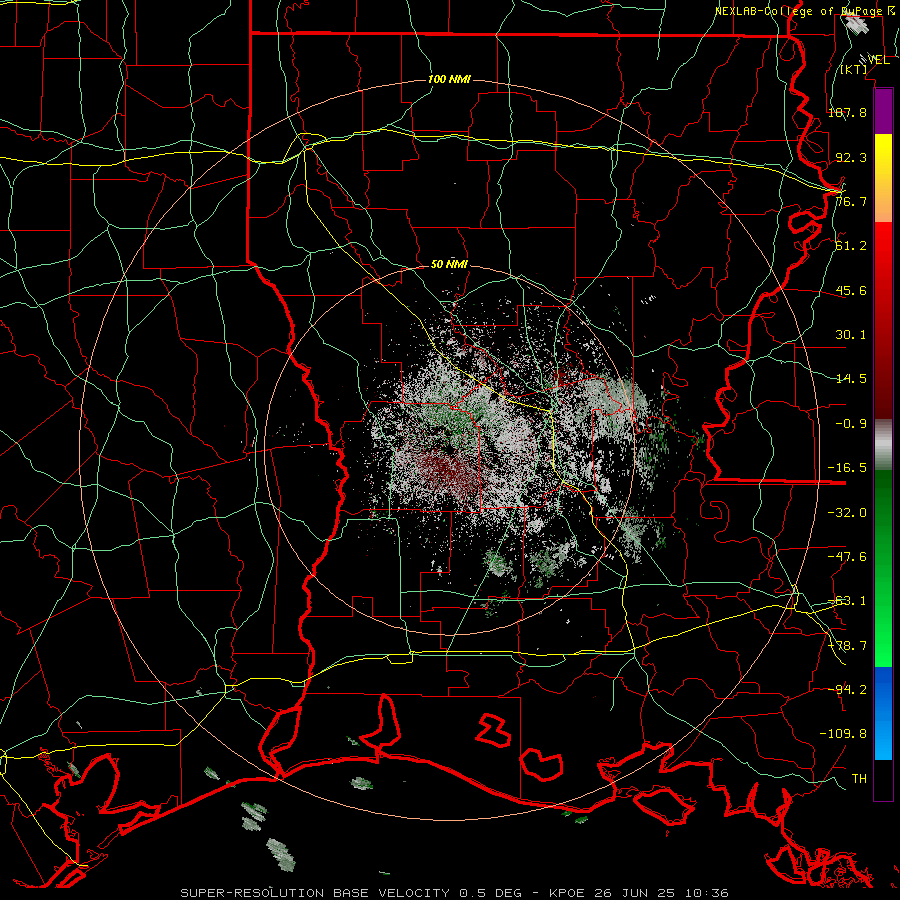Click the 76.7 legend value

(x=851, y=201)
